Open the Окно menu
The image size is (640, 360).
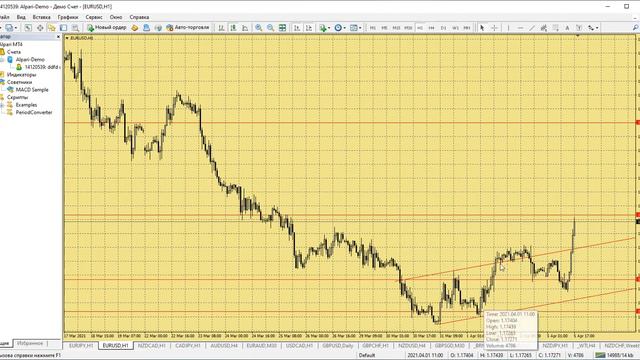[x=116, y=17]
